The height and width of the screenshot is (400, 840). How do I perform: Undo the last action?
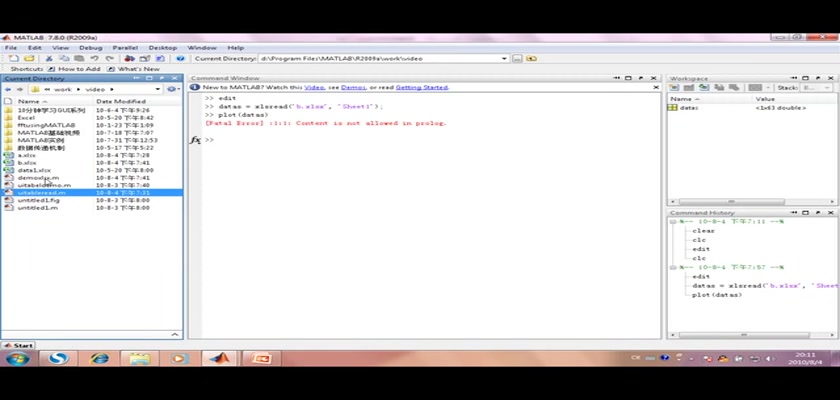94,58
